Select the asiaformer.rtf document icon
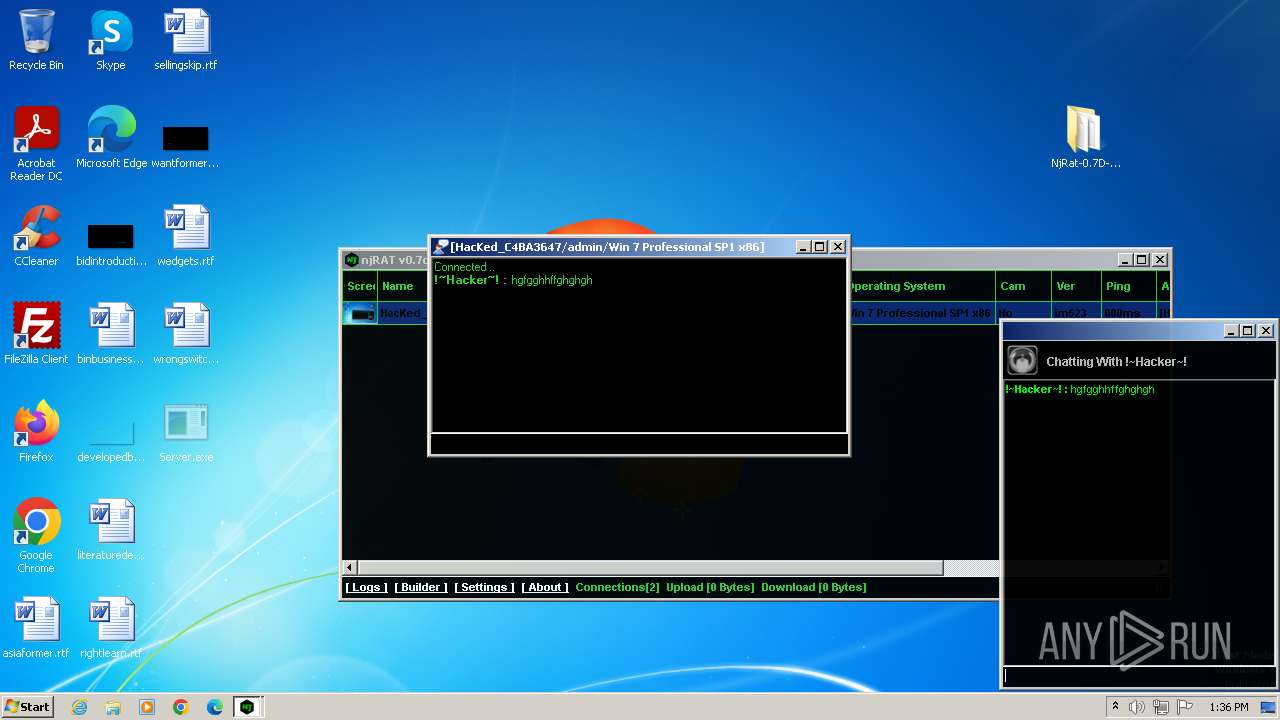The height and width of the screenshot is (720, 1280). coord(36,628)
